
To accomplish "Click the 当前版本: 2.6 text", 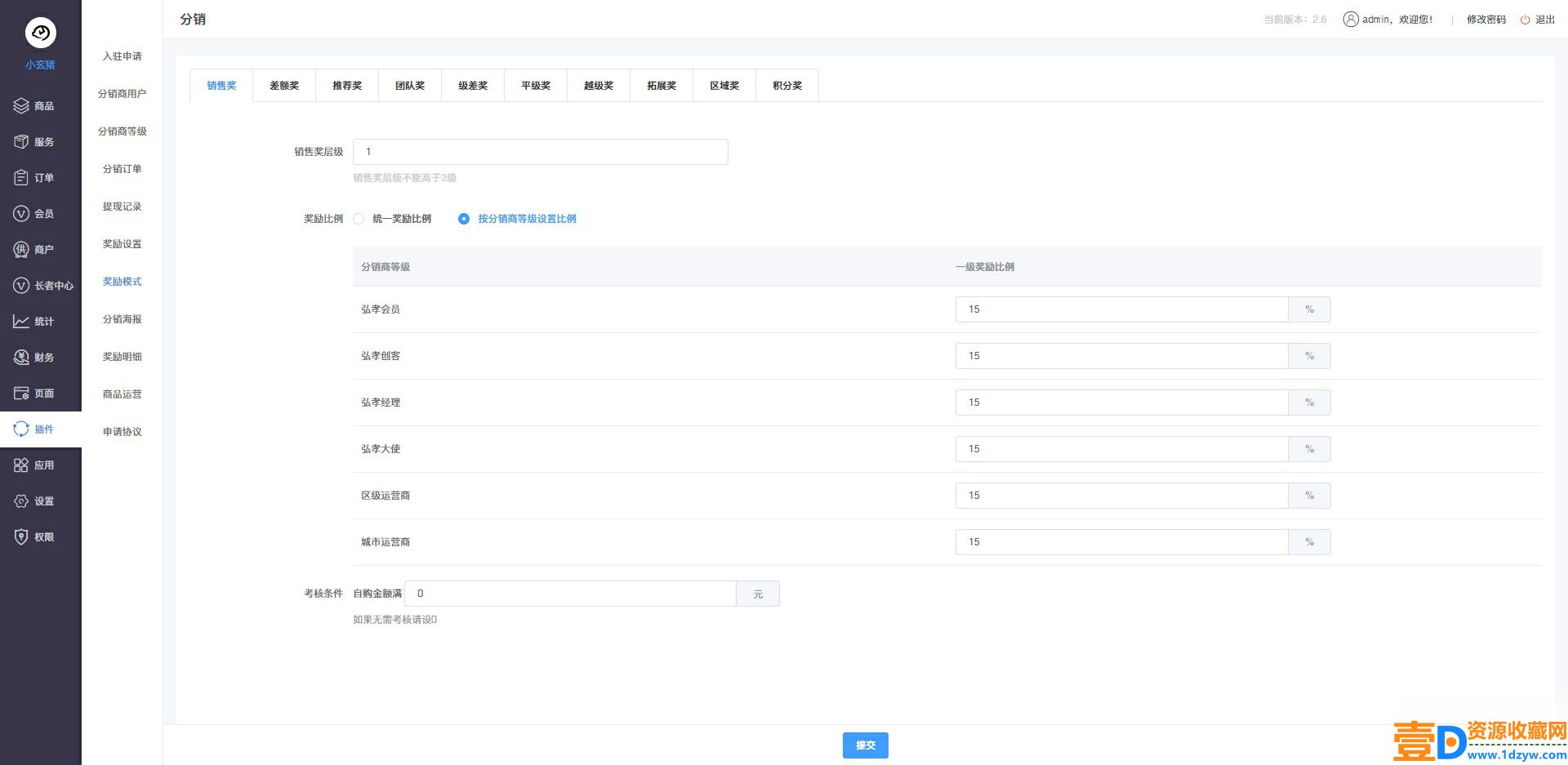I will (x=1295, y=20).
